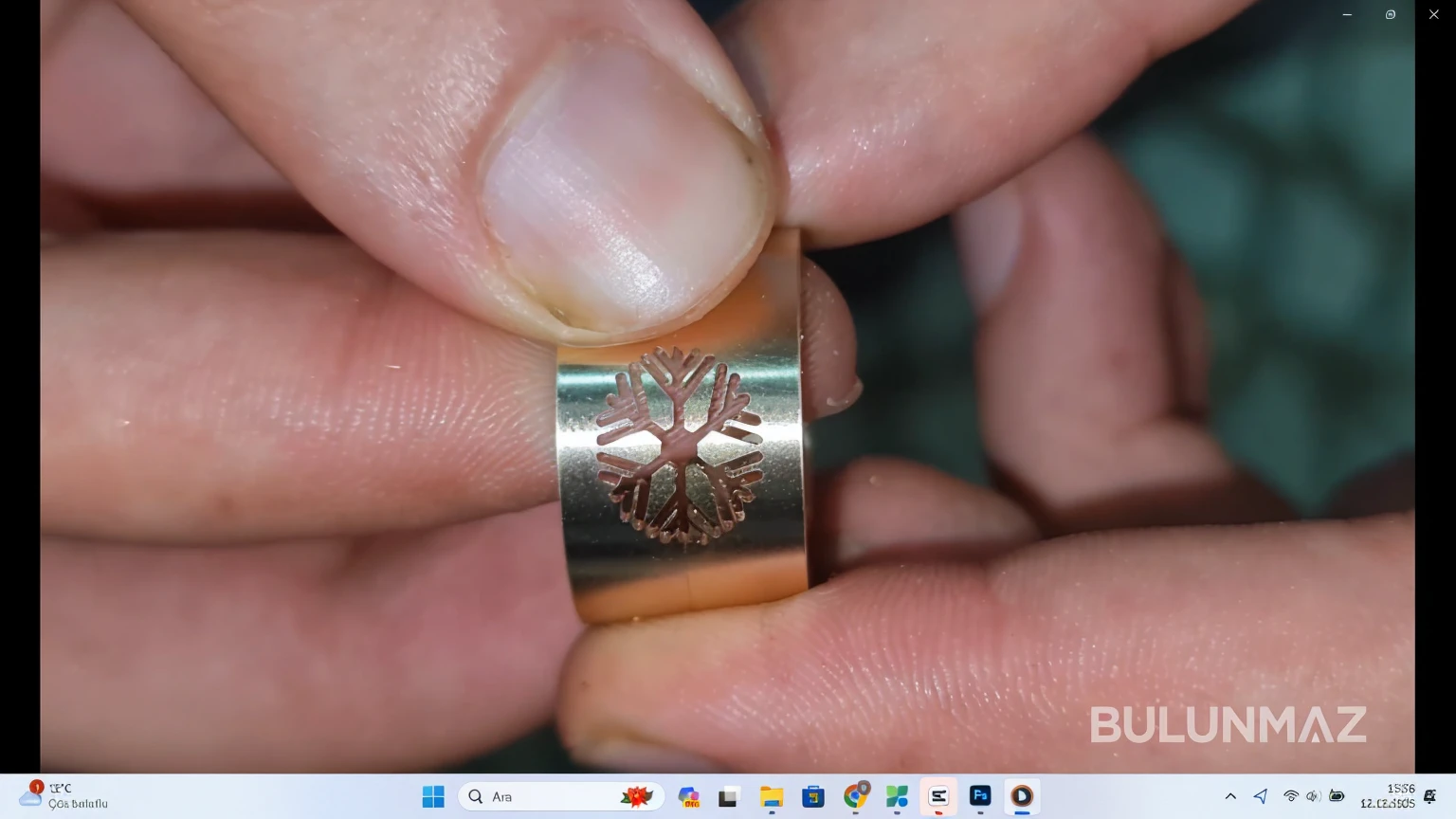Open Copilot from the taskbar
Image resolution: width=1456 pixels, height=819 pixels.
[x=689, y=797]
